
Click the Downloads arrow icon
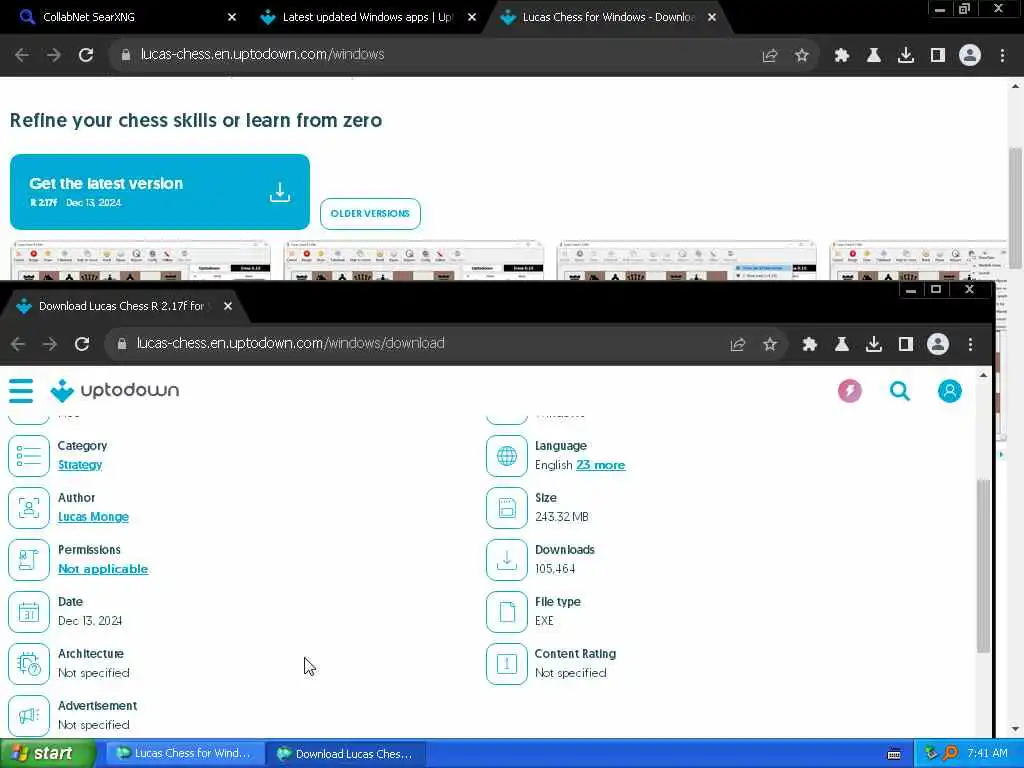tap(507, 560)
